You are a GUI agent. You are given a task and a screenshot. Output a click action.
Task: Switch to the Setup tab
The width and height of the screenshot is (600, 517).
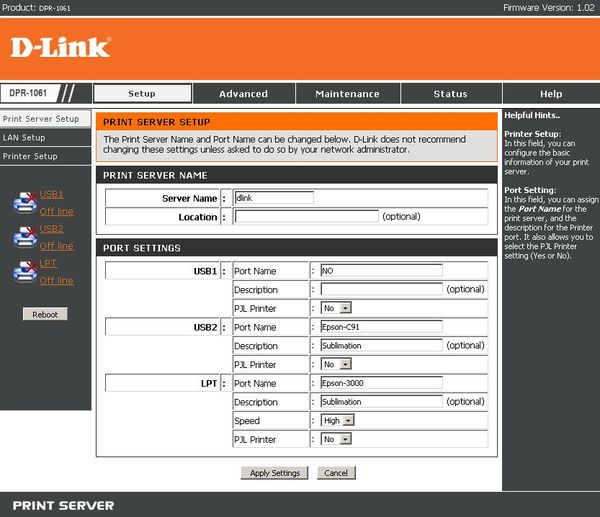(x=142, y=94)
